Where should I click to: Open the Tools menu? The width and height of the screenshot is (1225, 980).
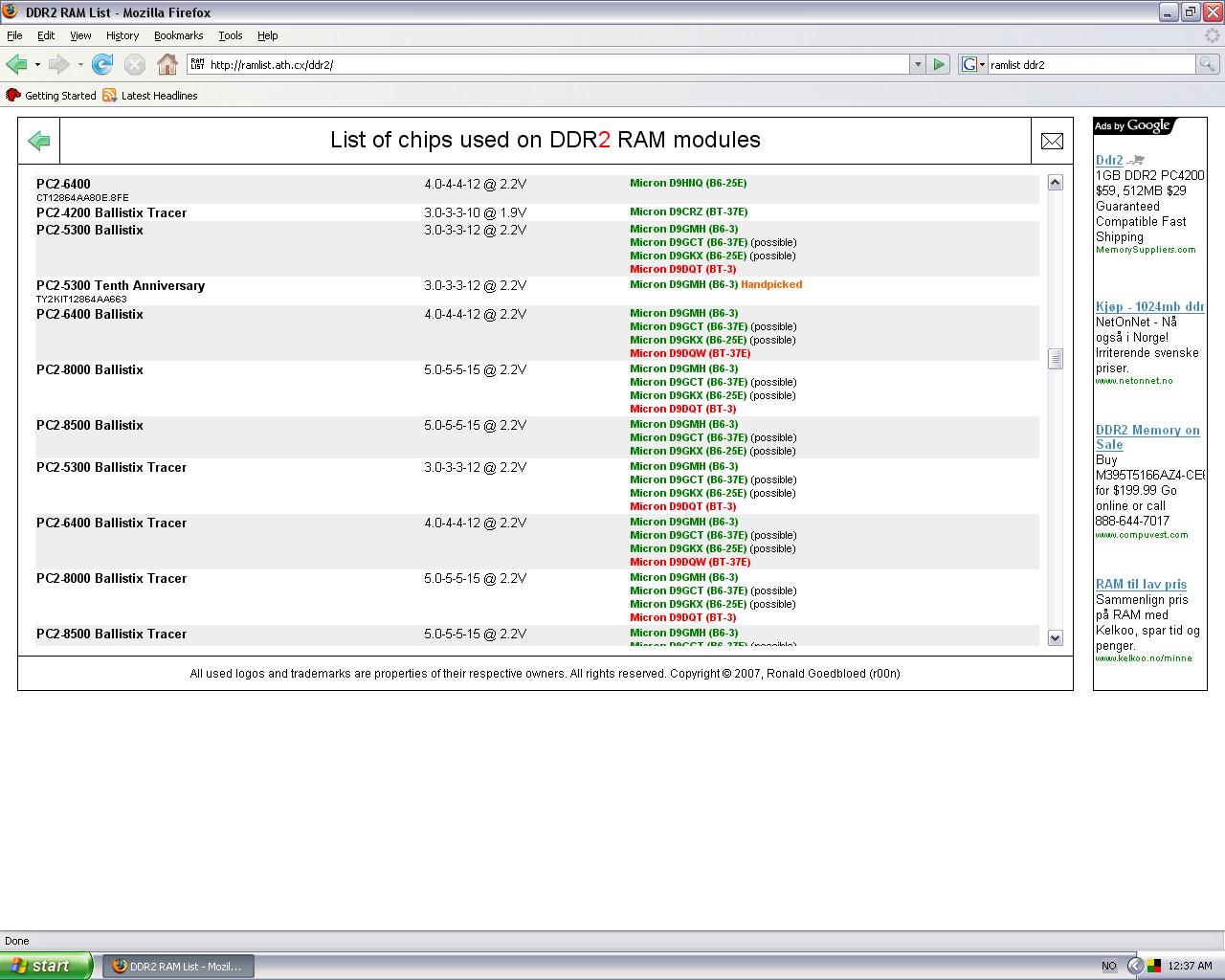231,35
